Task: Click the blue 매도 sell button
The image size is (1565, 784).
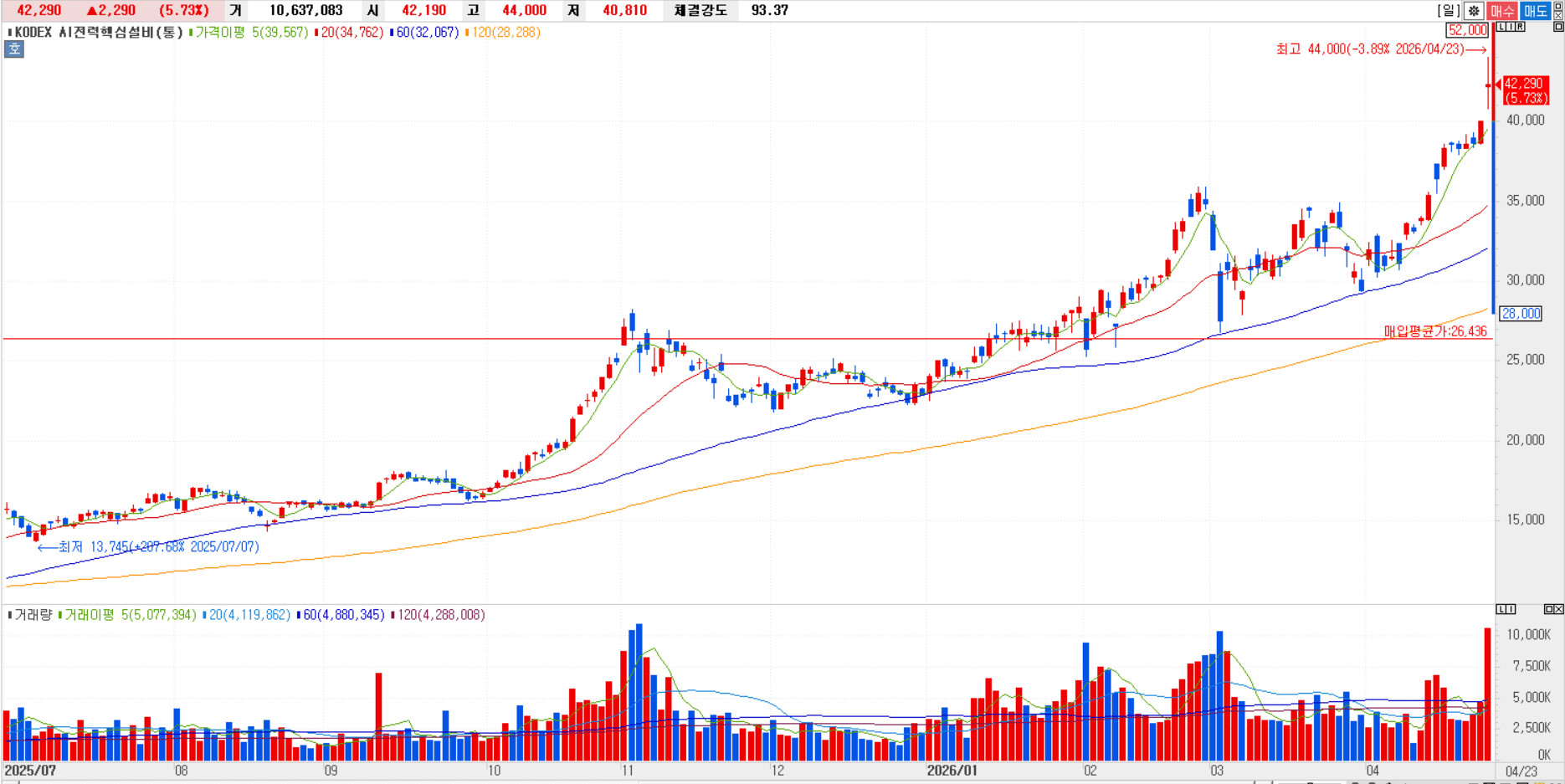Action: [1535, 11]
